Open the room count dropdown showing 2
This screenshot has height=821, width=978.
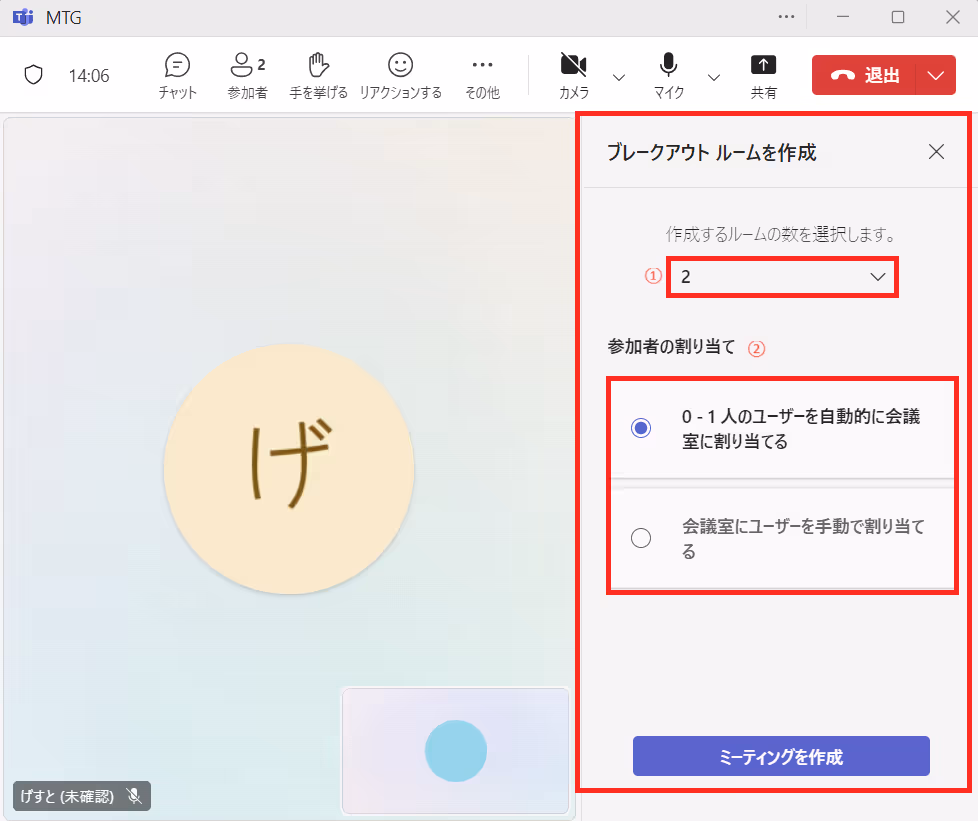782,277
